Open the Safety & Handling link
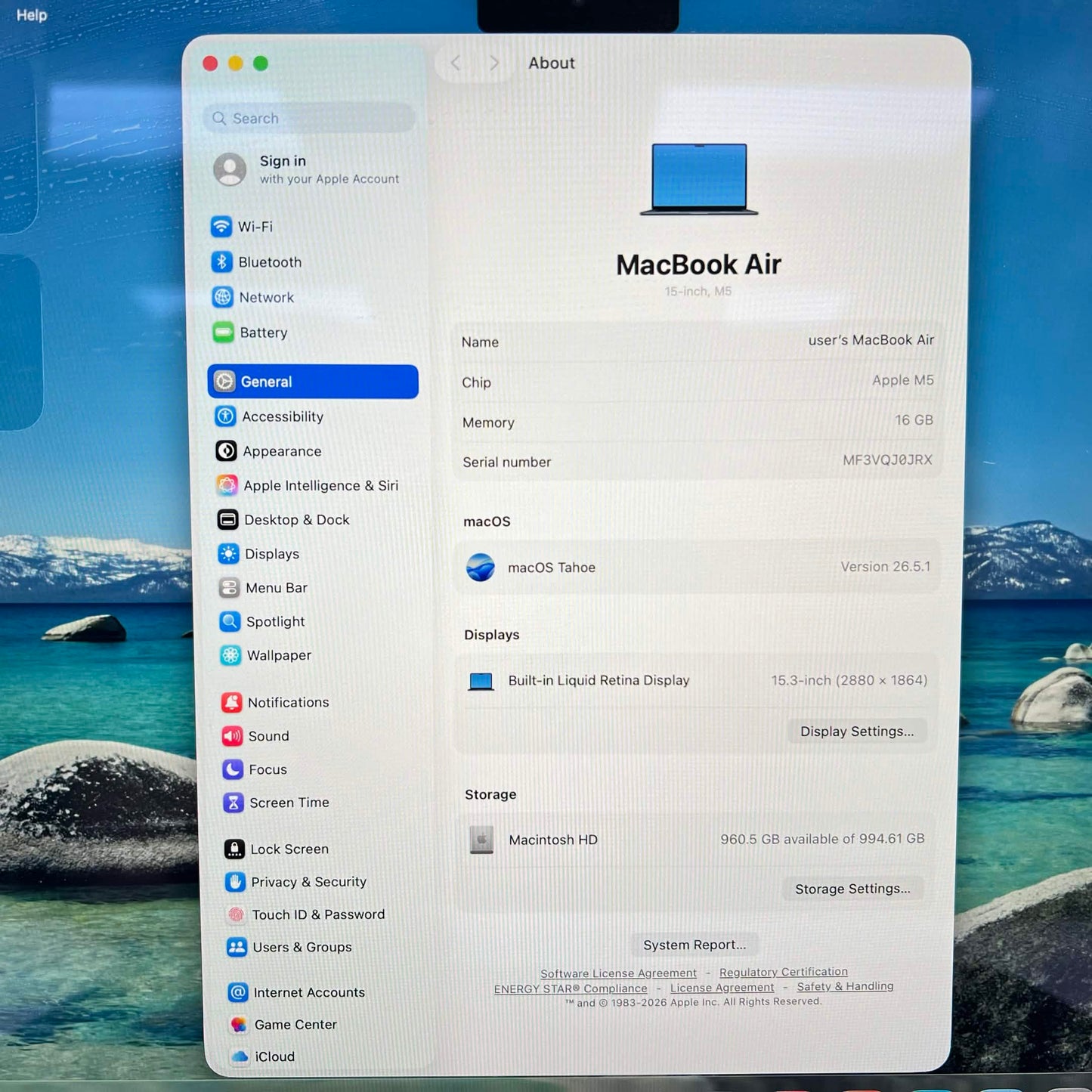This screenshot has width=1092, height=1092. coord(845,986)
